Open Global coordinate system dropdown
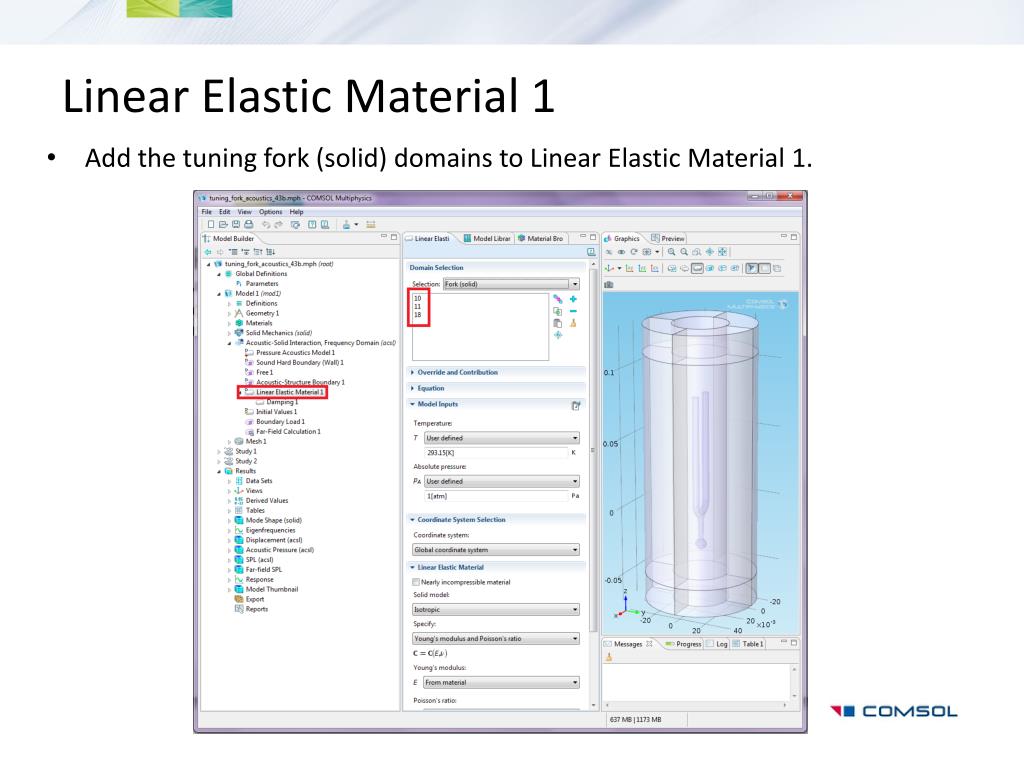 pos(496,550)
